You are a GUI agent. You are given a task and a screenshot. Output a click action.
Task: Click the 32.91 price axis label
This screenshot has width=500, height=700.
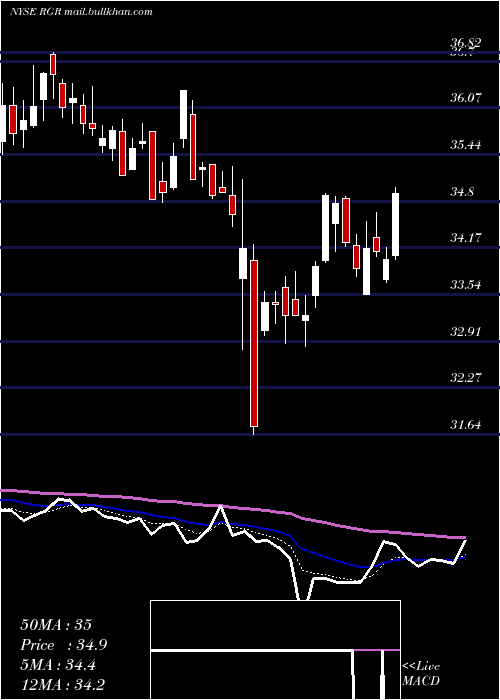pyautogui.click(x=466, y=332)
